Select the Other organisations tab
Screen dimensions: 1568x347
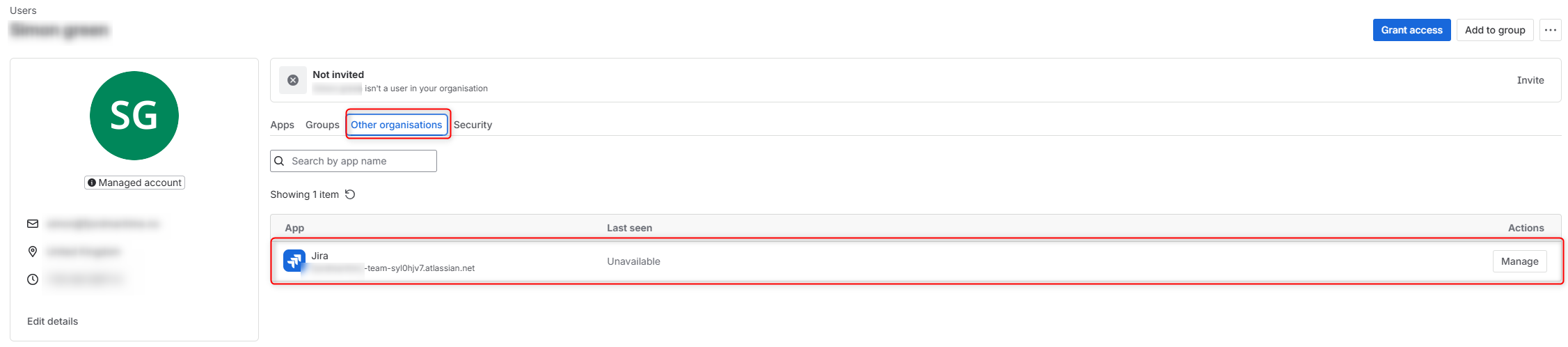(x=397, y=125)
